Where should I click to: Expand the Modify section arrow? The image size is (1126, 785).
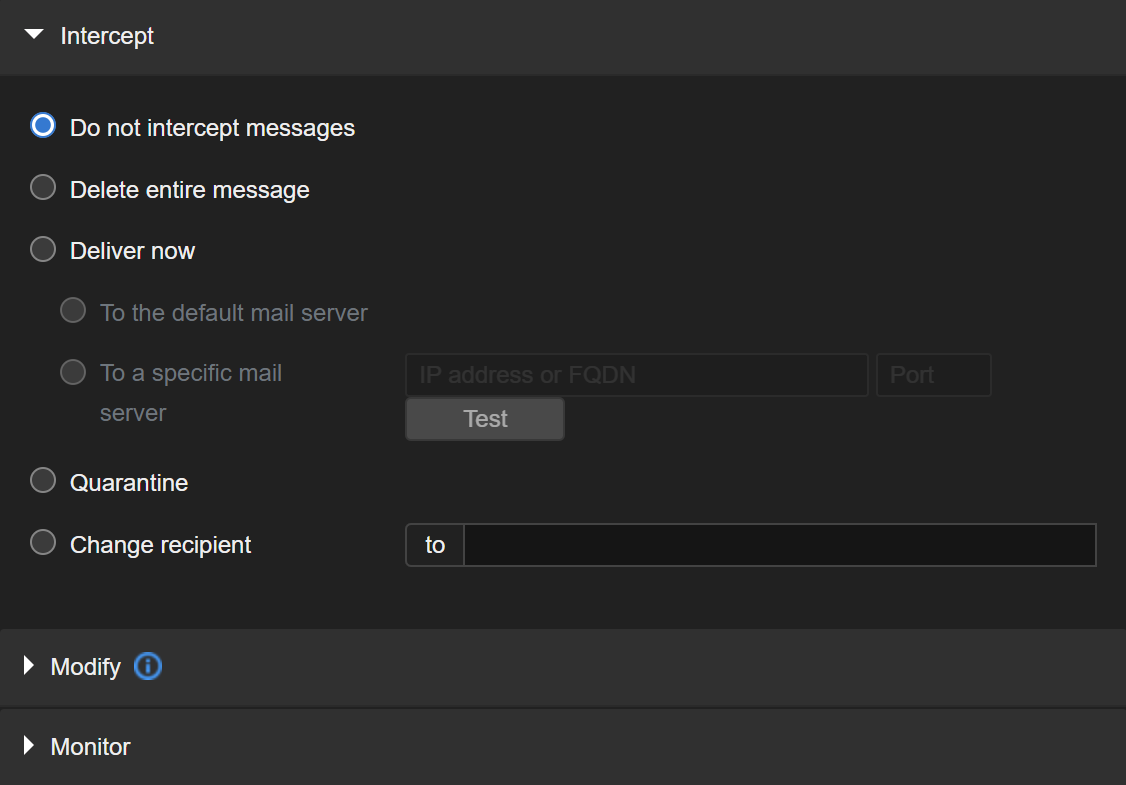point(29,667)
